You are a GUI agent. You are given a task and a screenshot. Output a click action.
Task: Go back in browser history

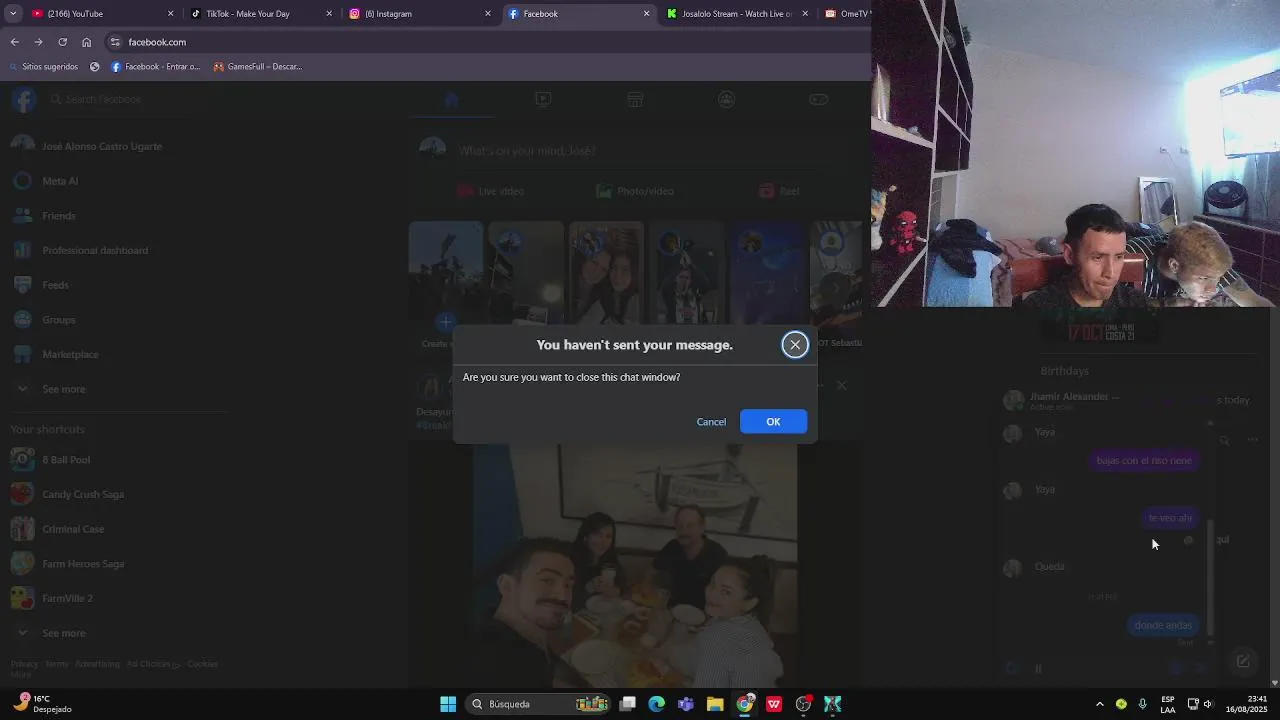[x=14, y=42]
